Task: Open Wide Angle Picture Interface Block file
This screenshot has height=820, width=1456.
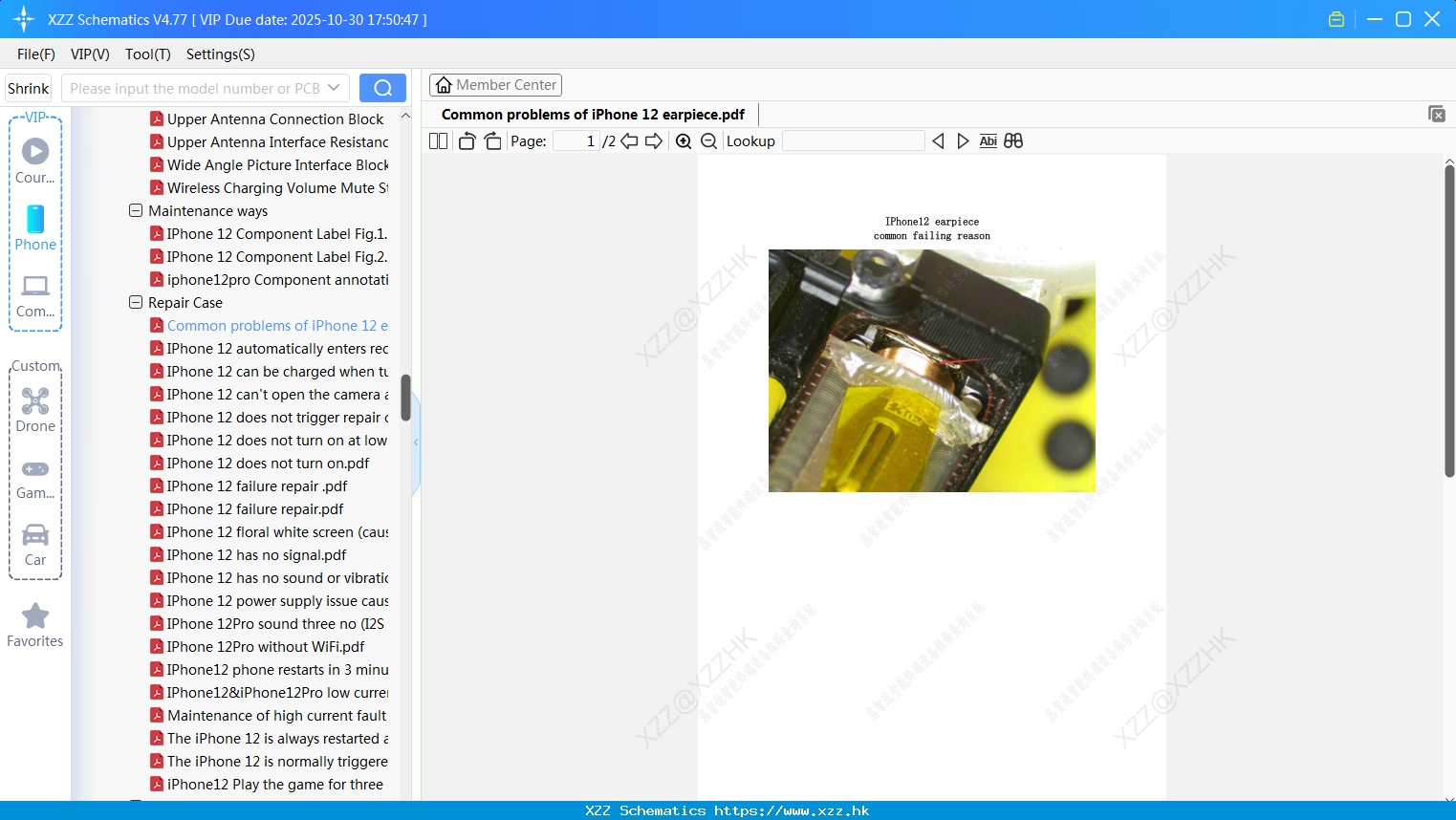Action: coord(270,164)
